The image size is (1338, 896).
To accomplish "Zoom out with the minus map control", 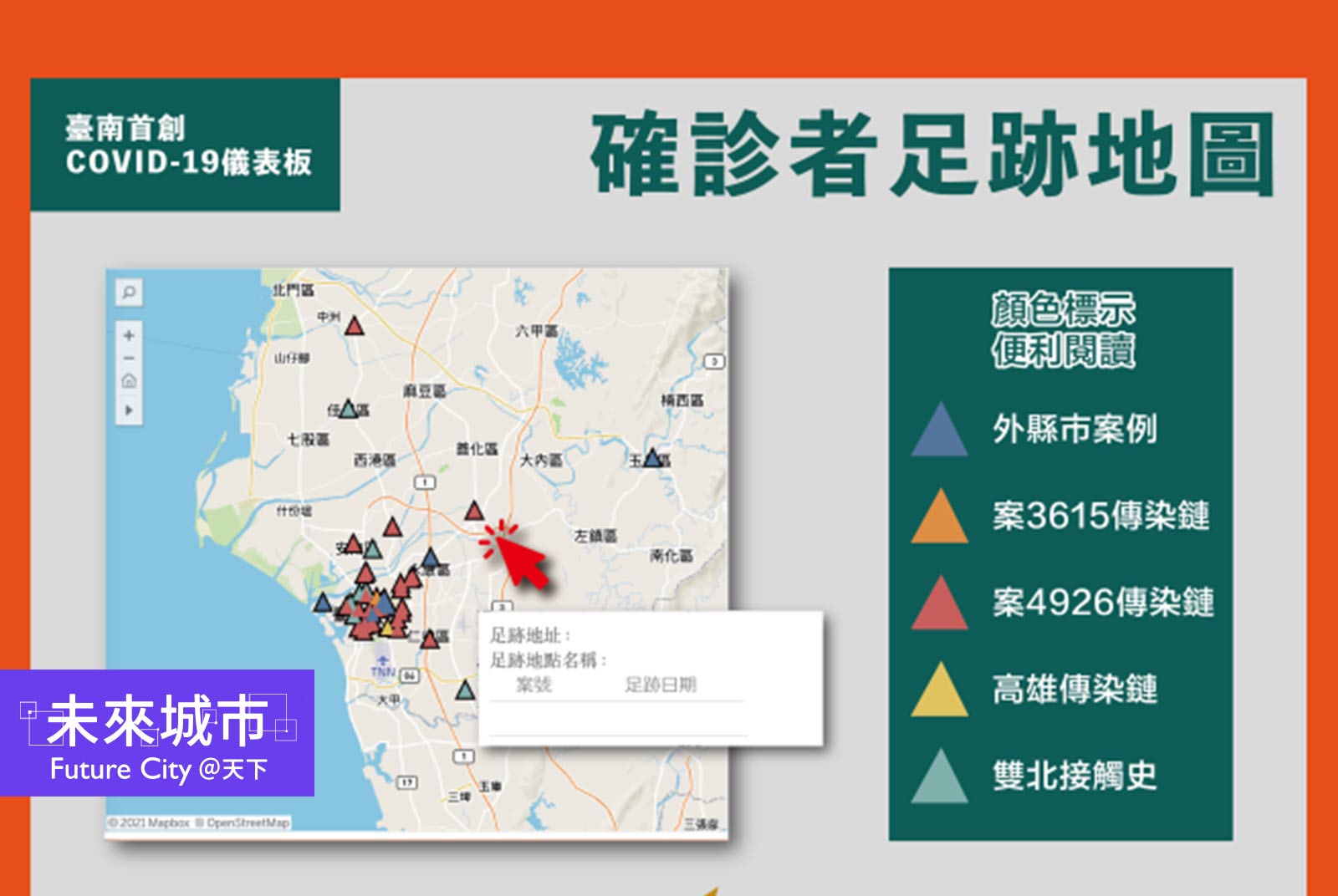I will [129, 358].
